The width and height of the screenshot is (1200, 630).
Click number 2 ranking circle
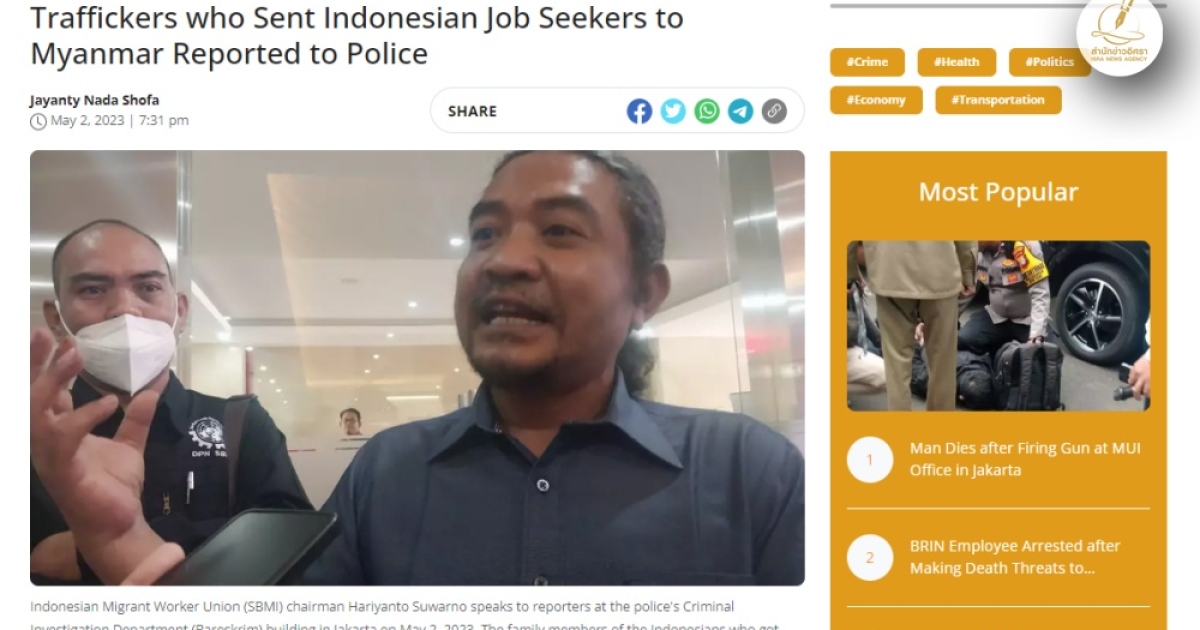tap(870, 558)
